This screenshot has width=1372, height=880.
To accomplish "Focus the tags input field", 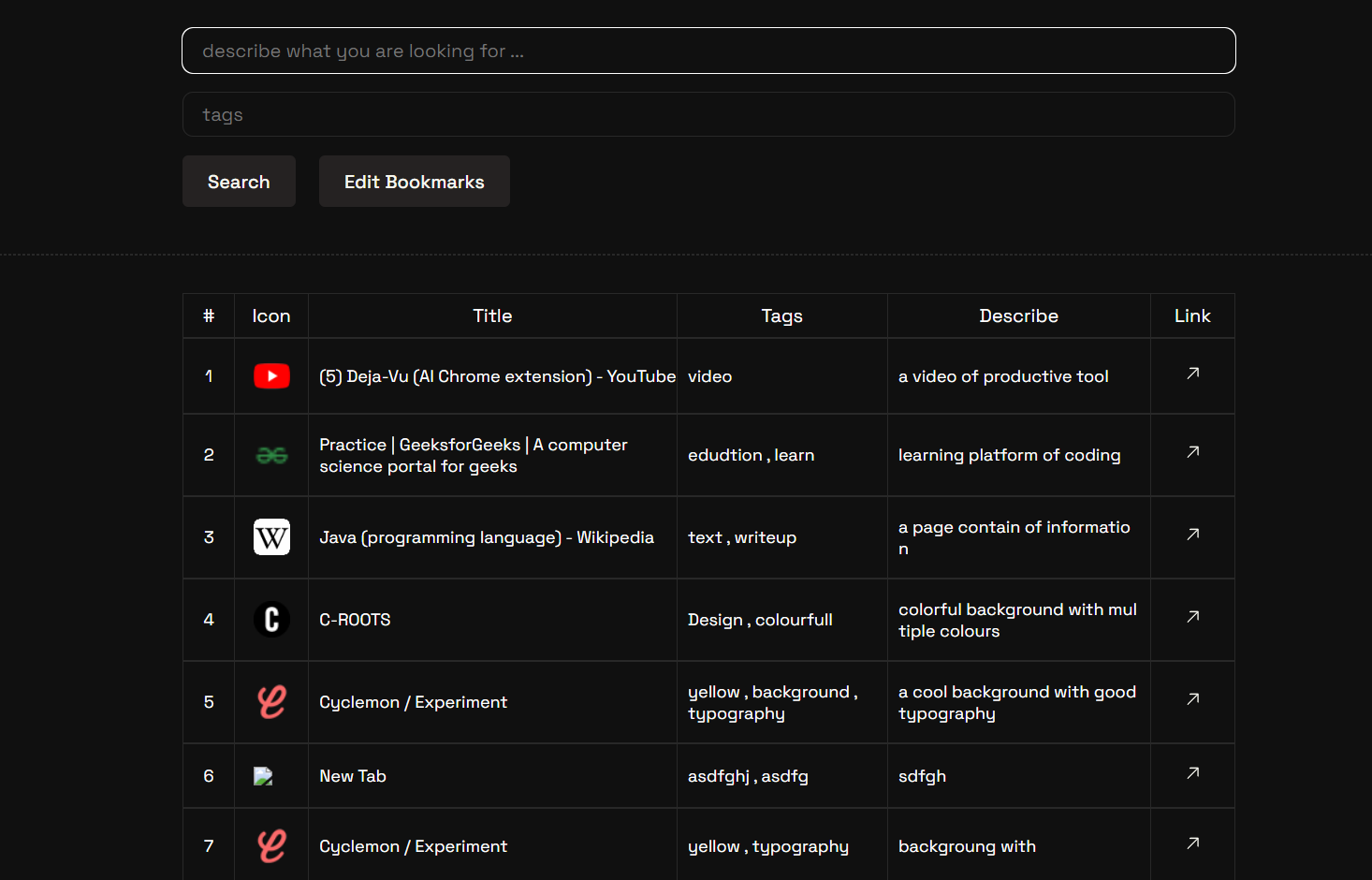I will [x=708, y=114].
